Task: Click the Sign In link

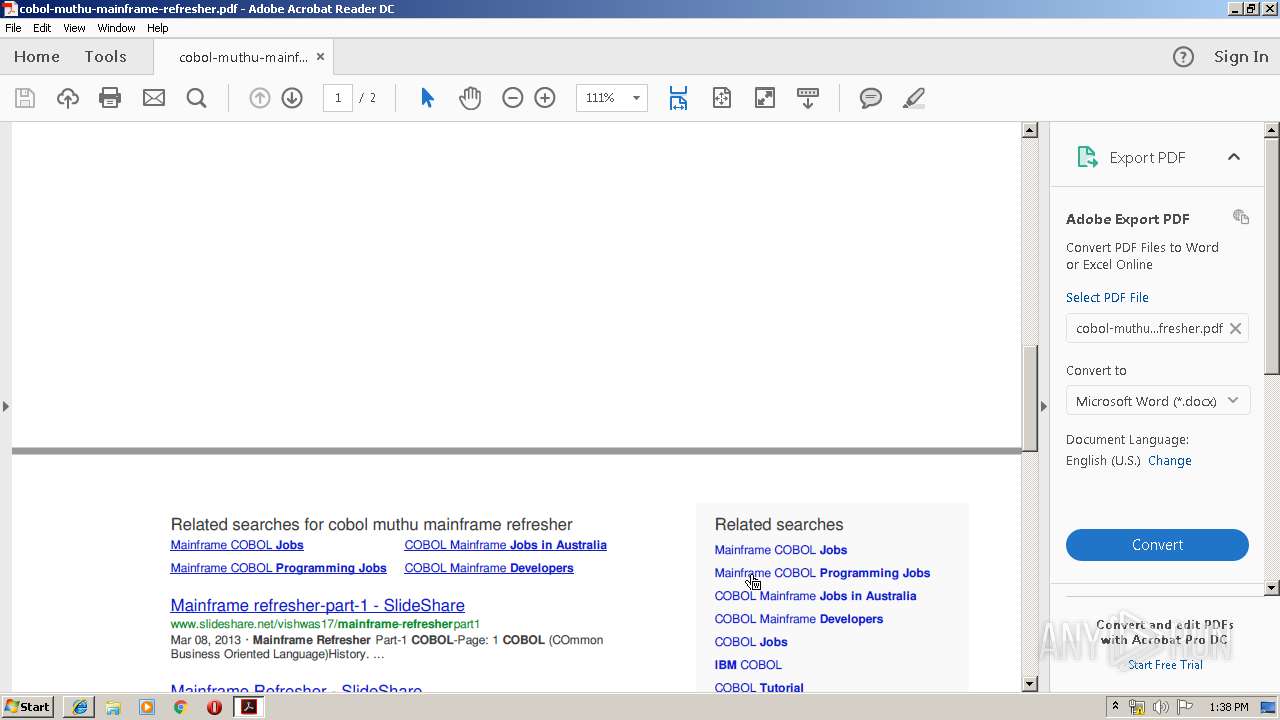Action: (x=1241, y=57)
